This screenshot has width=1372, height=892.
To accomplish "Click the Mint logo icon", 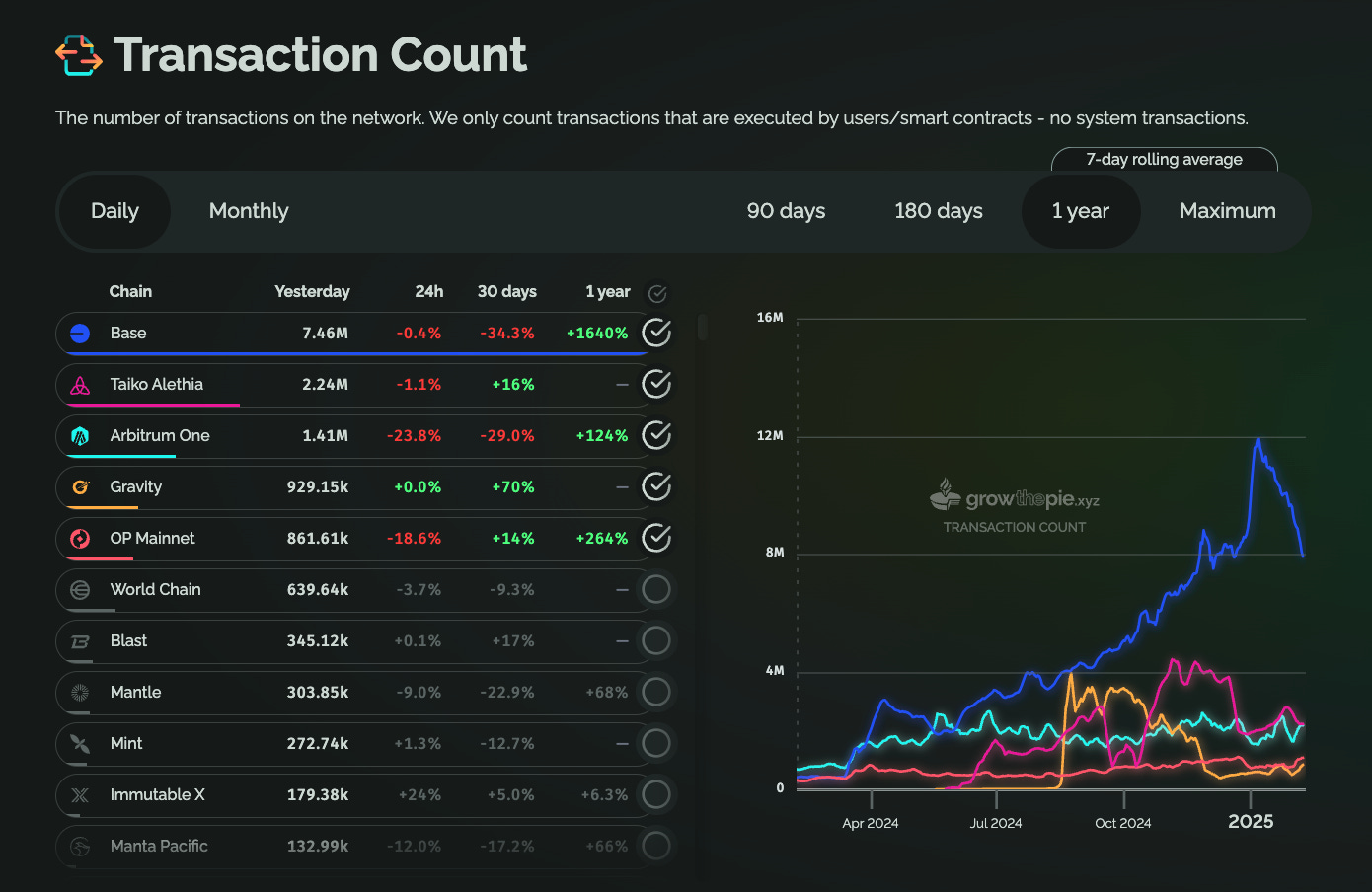I will pos(80,744).
